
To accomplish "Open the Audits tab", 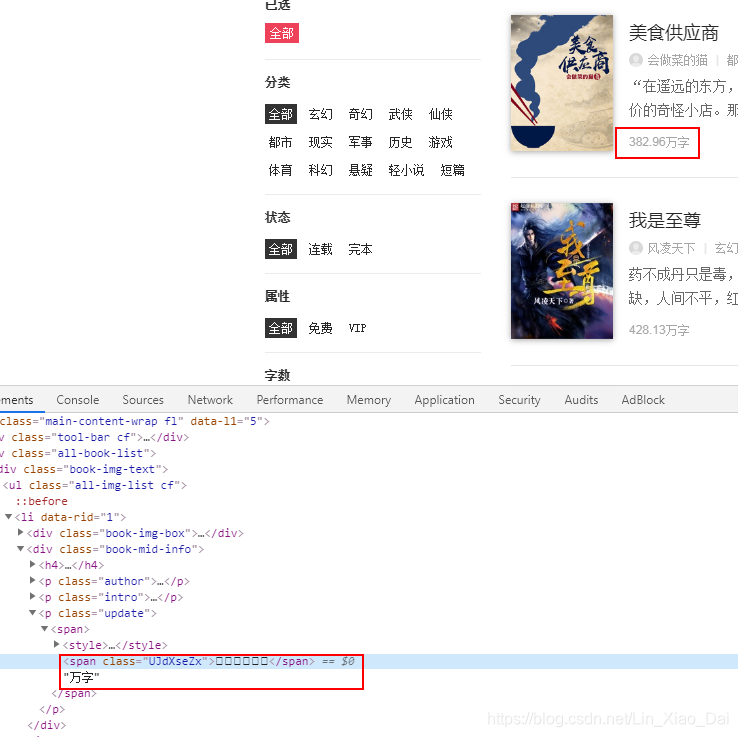I will (x=581, y=400).
